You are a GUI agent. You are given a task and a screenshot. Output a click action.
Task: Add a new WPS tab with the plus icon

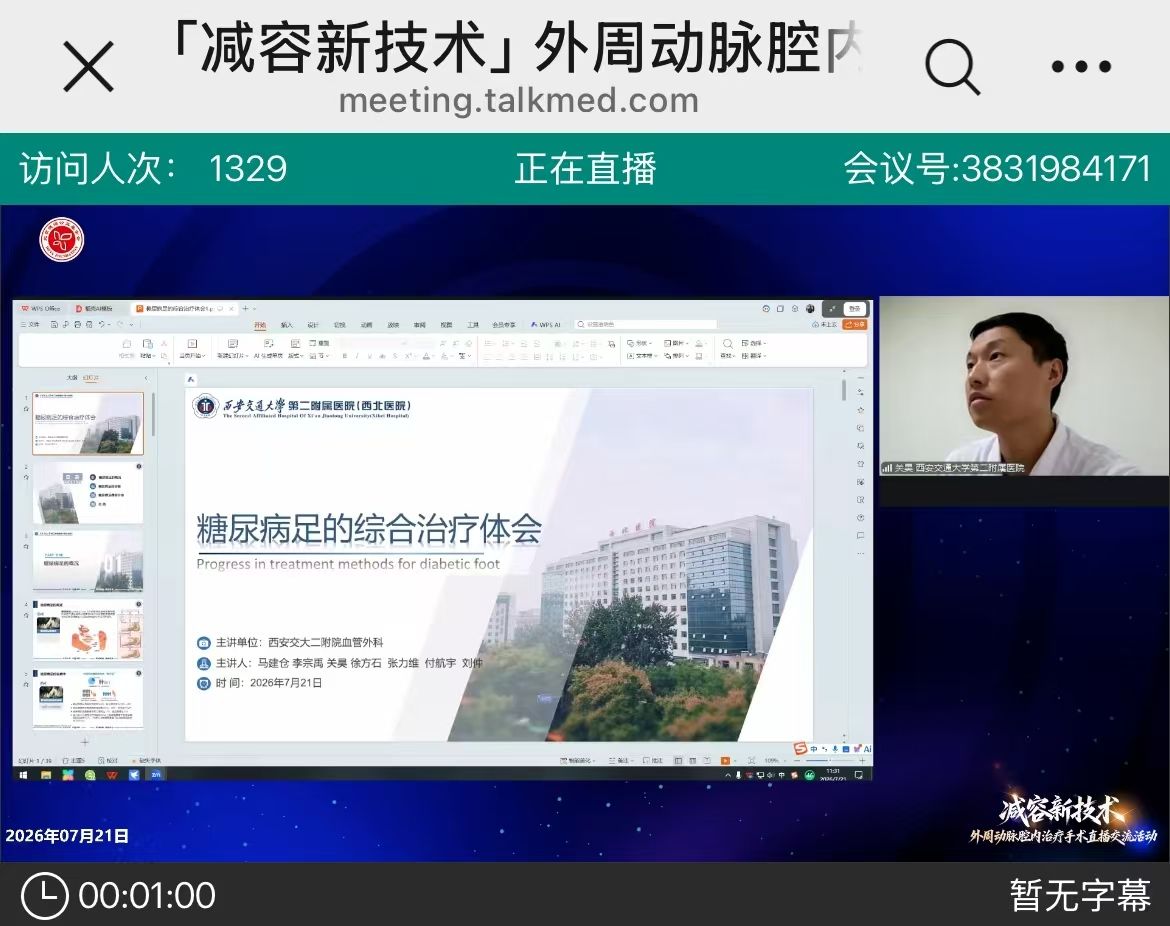(245, 308)
